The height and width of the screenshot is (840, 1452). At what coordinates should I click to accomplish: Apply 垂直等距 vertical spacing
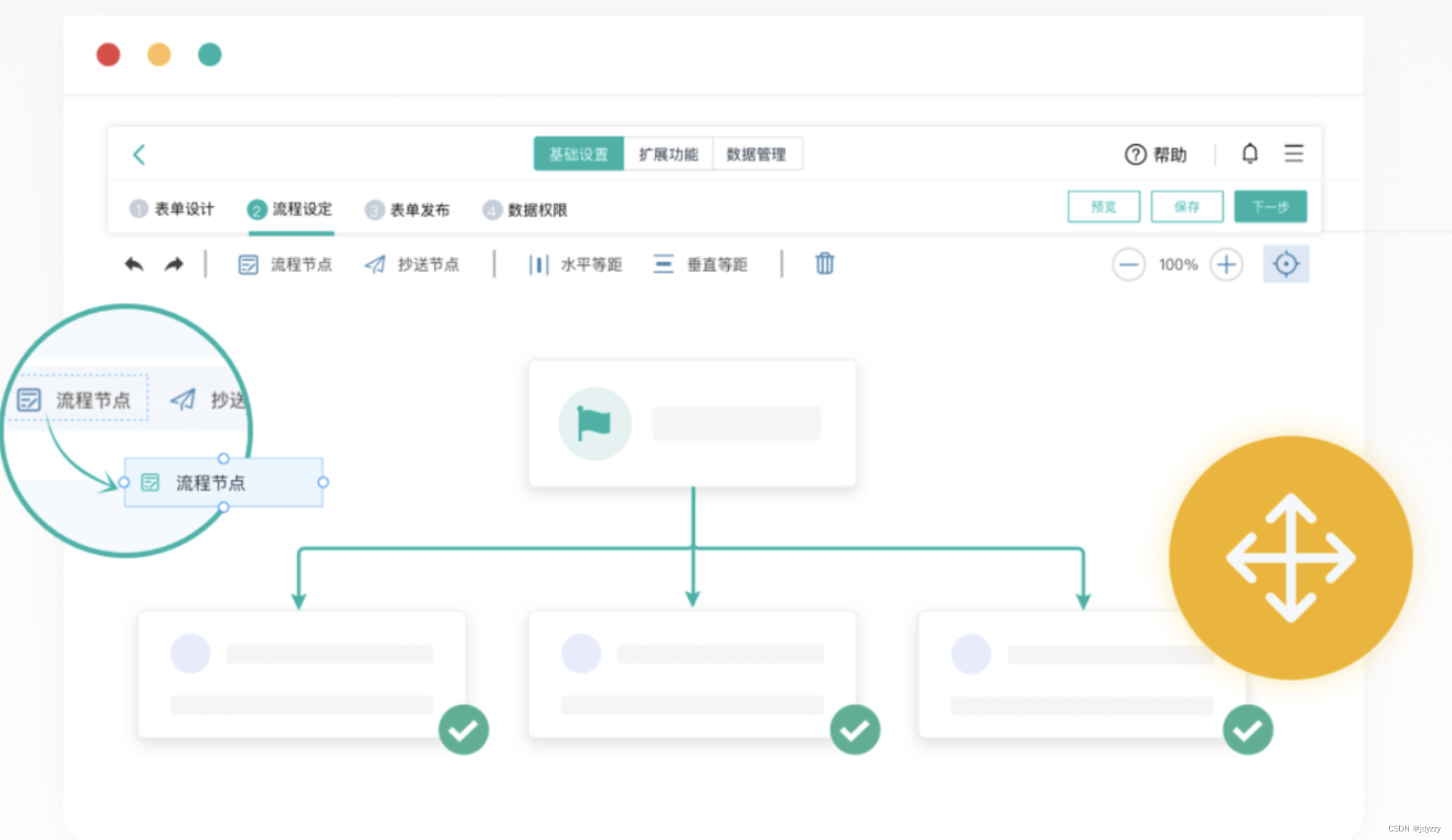700,265
